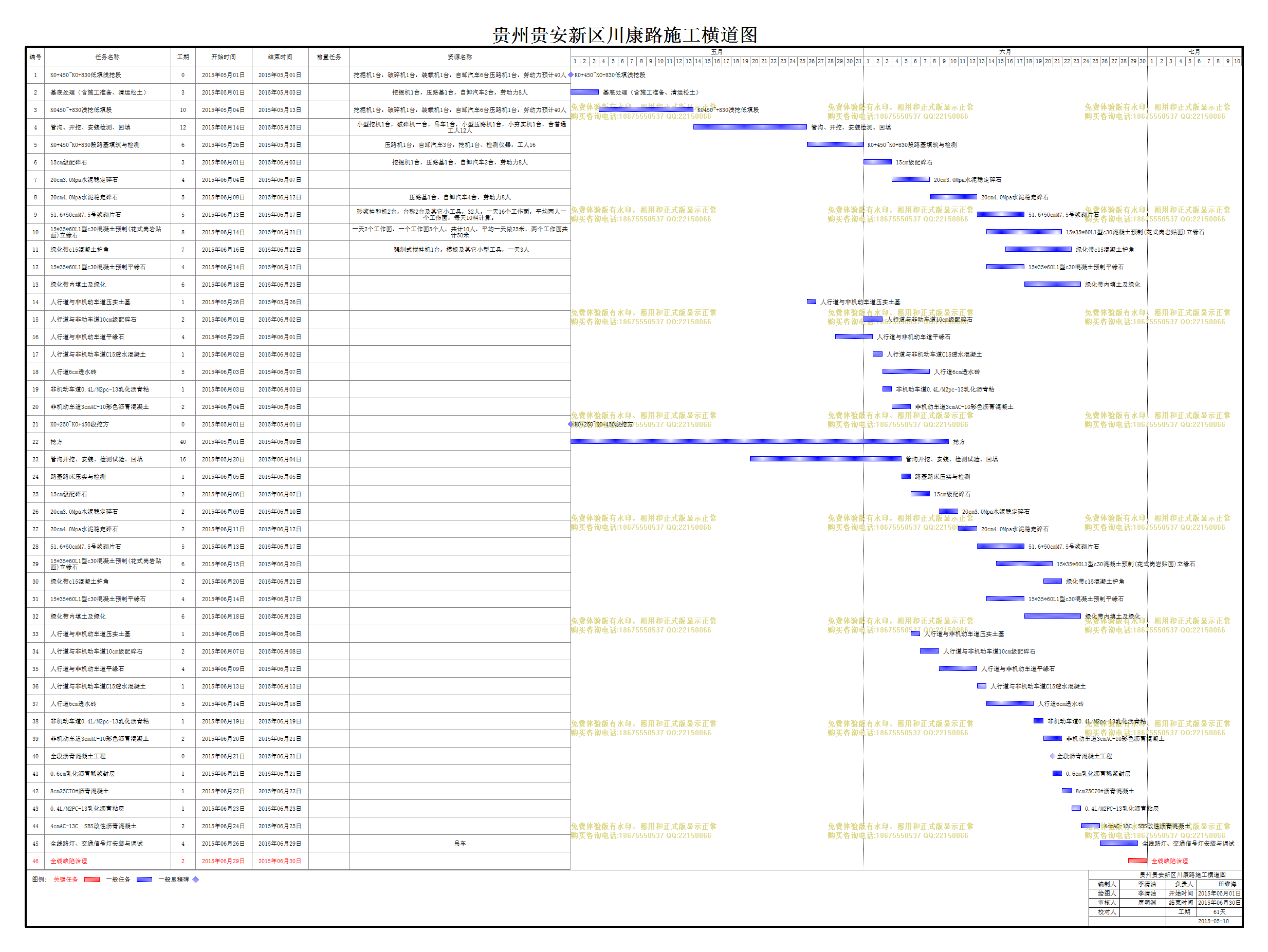This screenshot has width=1268, height=952.
Task: Click the red 全线缺陷治理 Gantt bar
Action: pyautogui.click(x=1138, y=862)
